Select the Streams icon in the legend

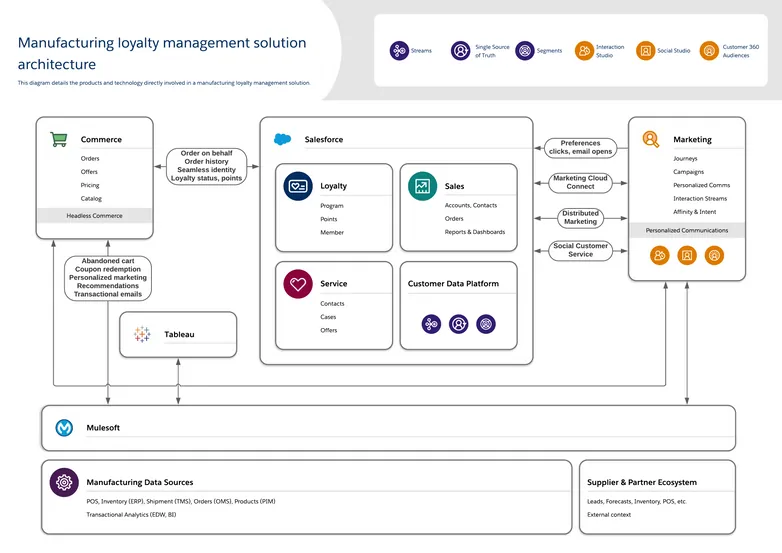(399, 50)
